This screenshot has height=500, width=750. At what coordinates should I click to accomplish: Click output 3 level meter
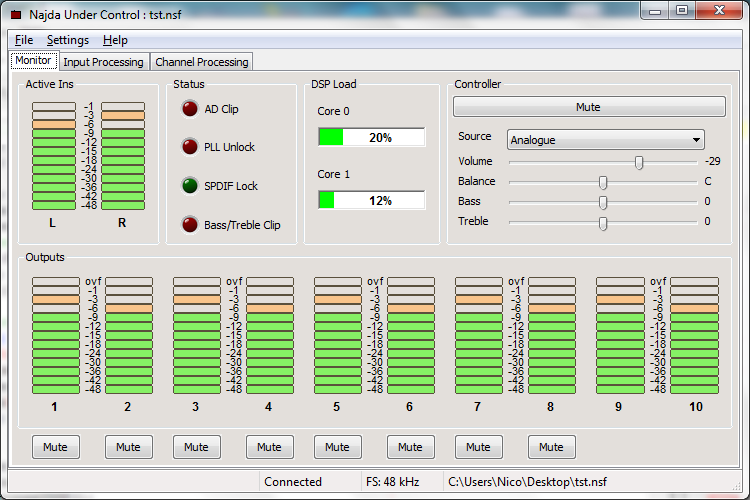click(x=197, y=335)
